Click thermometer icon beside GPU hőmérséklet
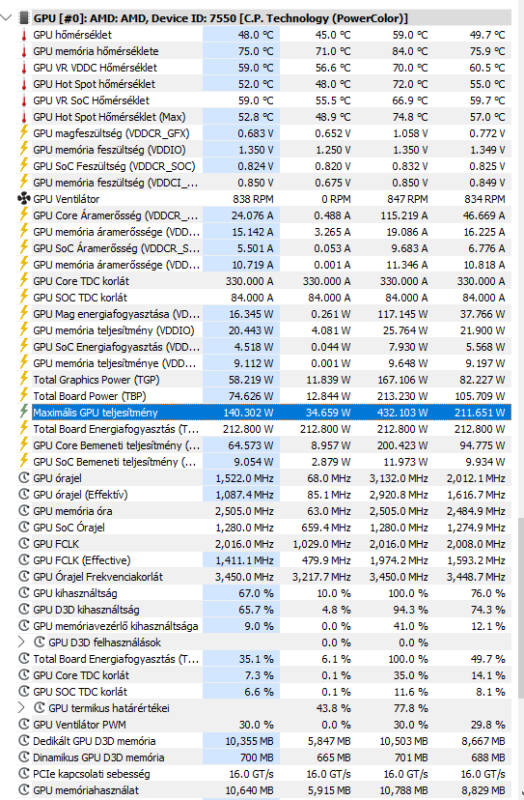524x800 pixels. click(23, 35)
